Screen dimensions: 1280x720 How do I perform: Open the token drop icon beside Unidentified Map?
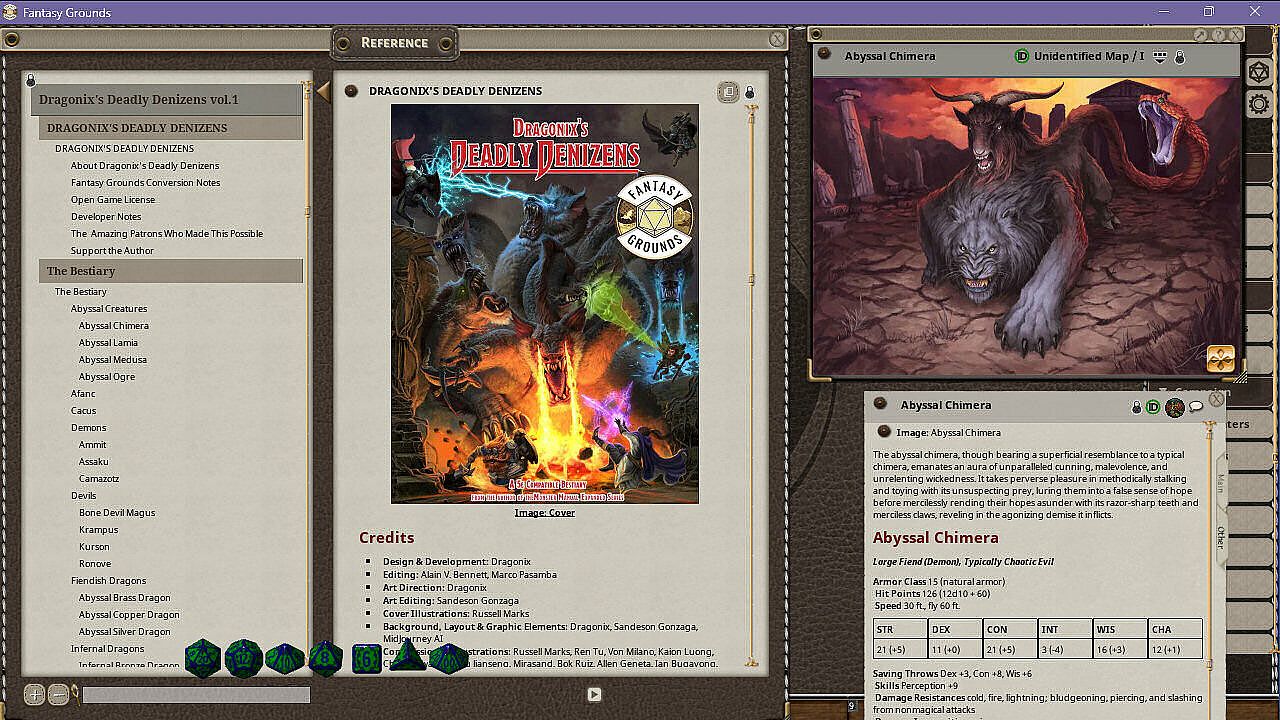[x=1160, y=57]
